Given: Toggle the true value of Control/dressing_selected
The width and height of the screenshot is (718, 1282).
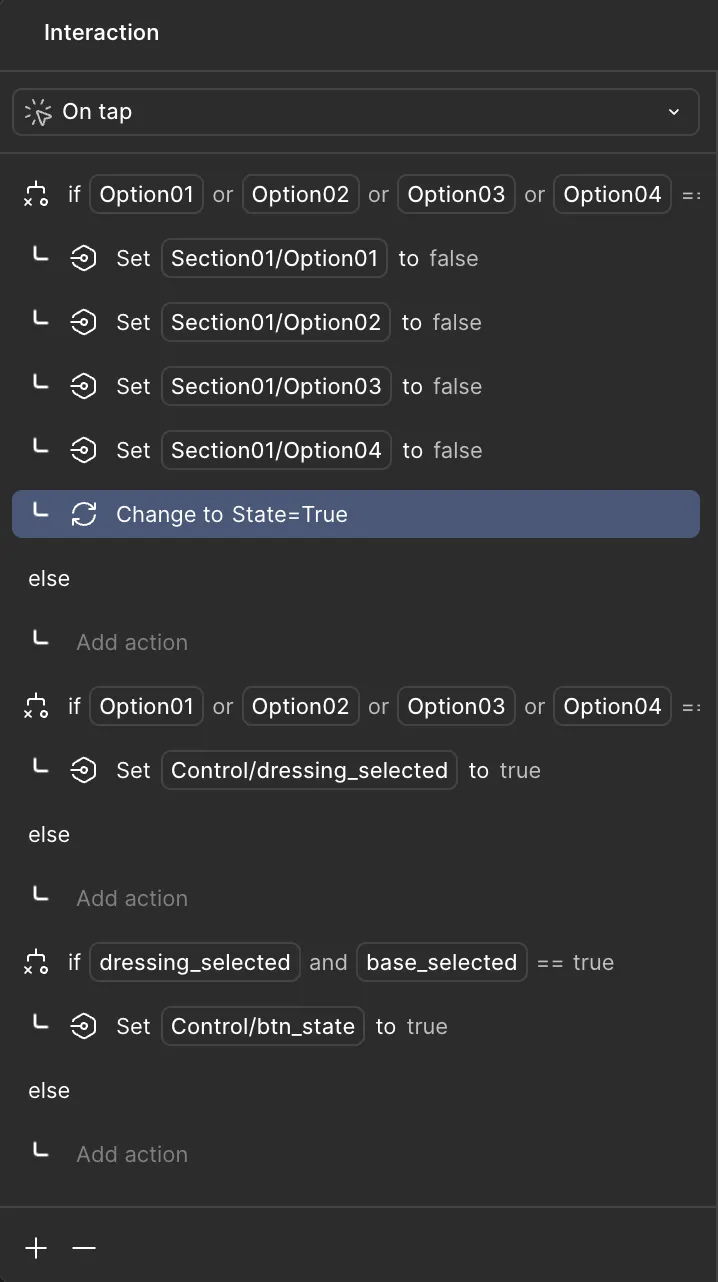Looking at the screenshot, I should click(x=520, y=771).
